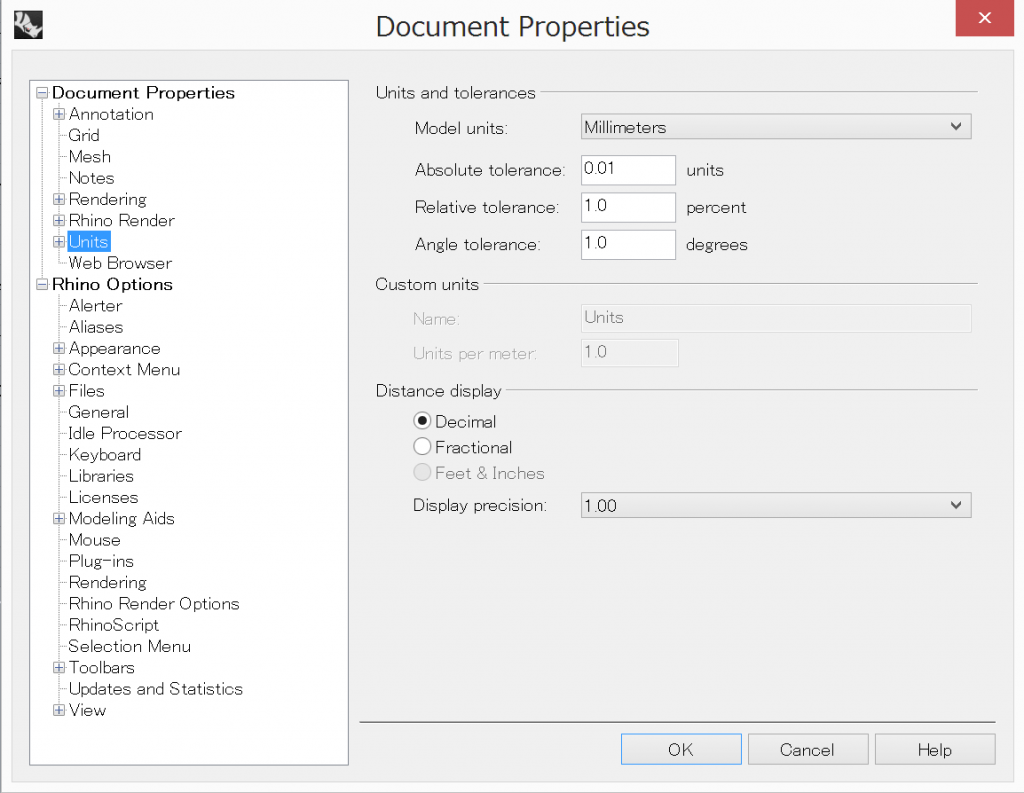The width and height of the screenshot is (1024, 793).
Task: Open the RhinoScript options page
Action: pos(114,625)
